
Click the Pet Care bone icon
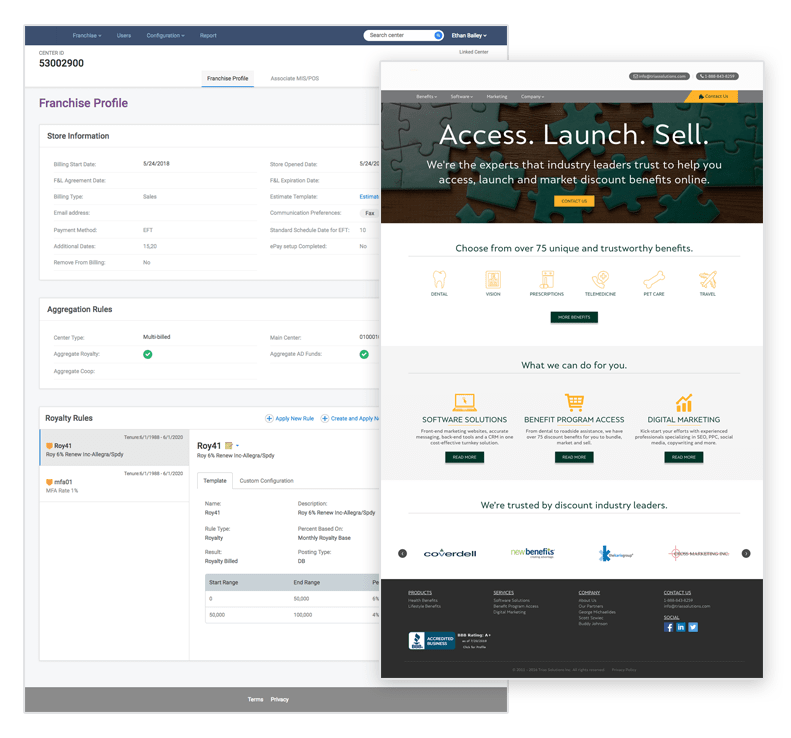[x=654, y=279]
